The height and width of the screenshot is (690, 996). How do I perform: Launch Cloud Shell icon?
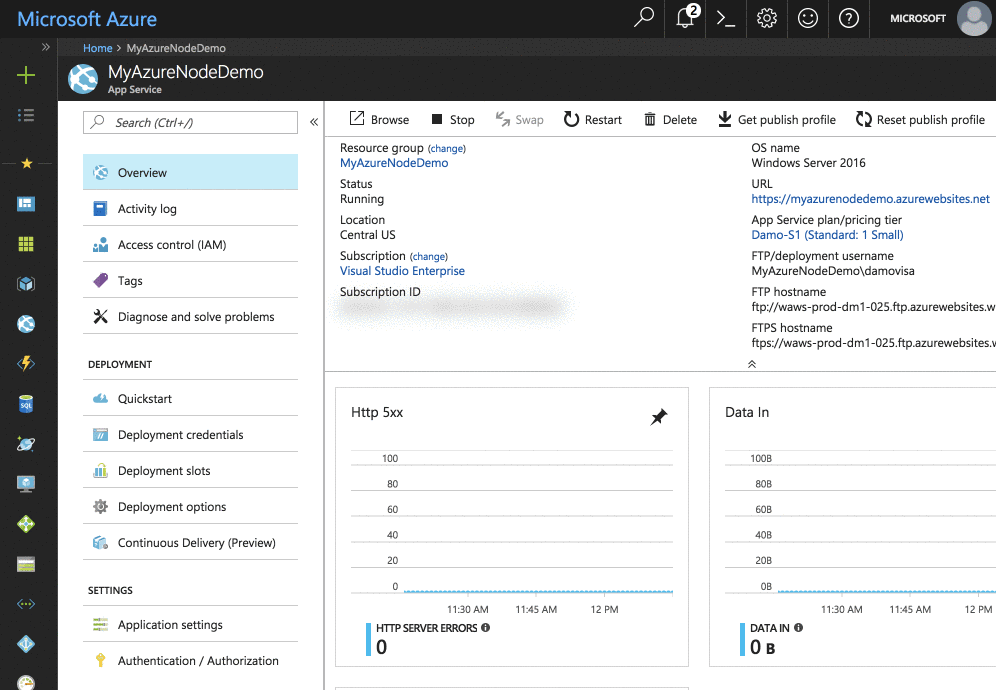[x=725, y=18]
